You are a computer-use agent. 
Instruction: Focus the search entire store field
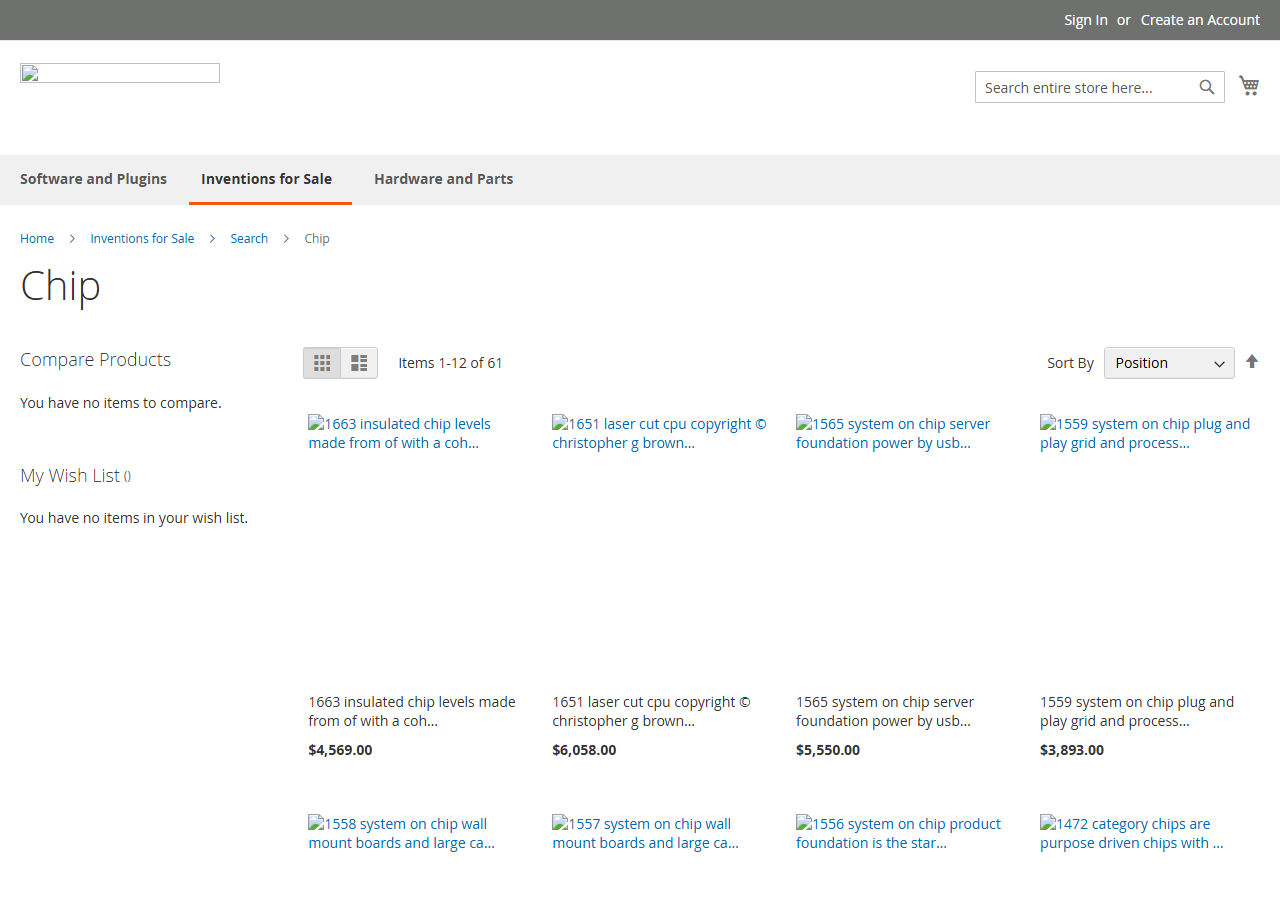[1087, 87]
